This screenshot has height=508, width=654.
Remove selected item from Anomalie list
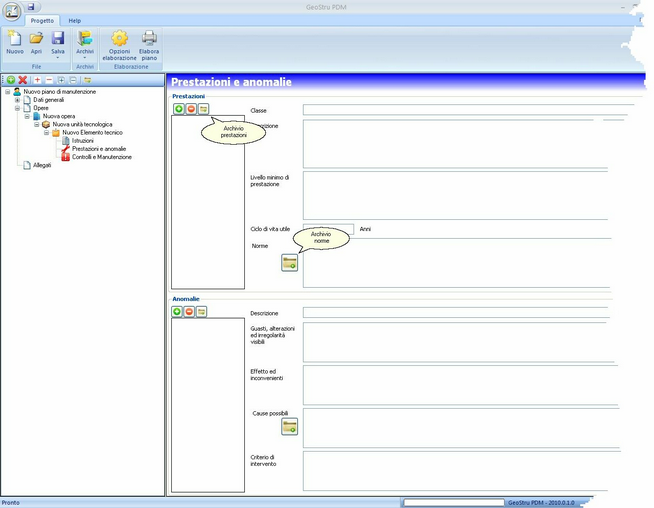point(189,312)
